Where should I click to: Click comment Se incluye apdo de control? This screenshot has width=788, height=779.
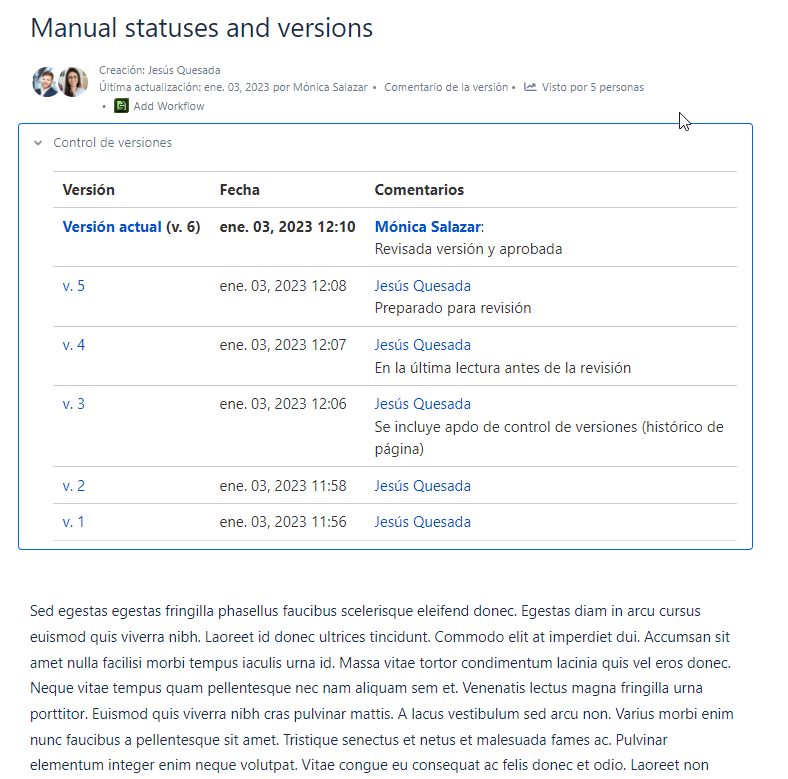pyautogui.click(x=549, y=438)
